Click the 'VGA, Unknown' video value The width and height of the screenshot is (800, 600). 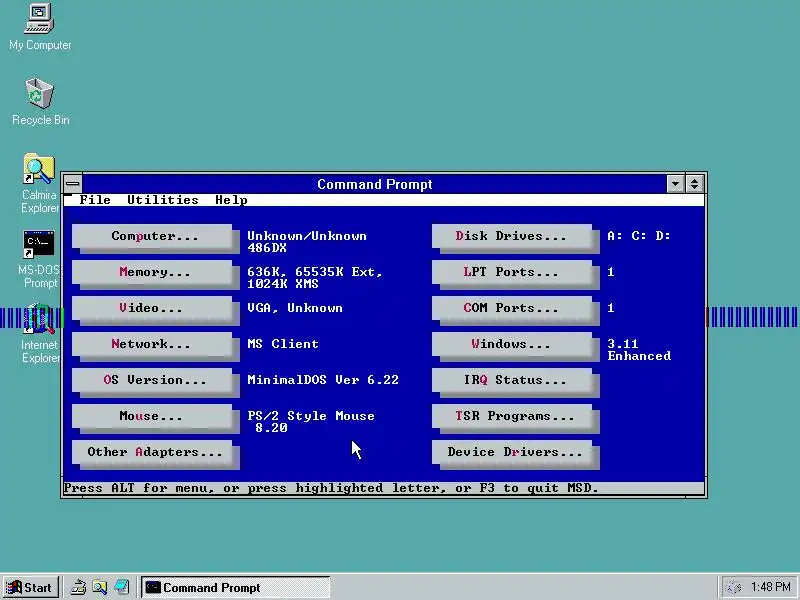point(295,308)
